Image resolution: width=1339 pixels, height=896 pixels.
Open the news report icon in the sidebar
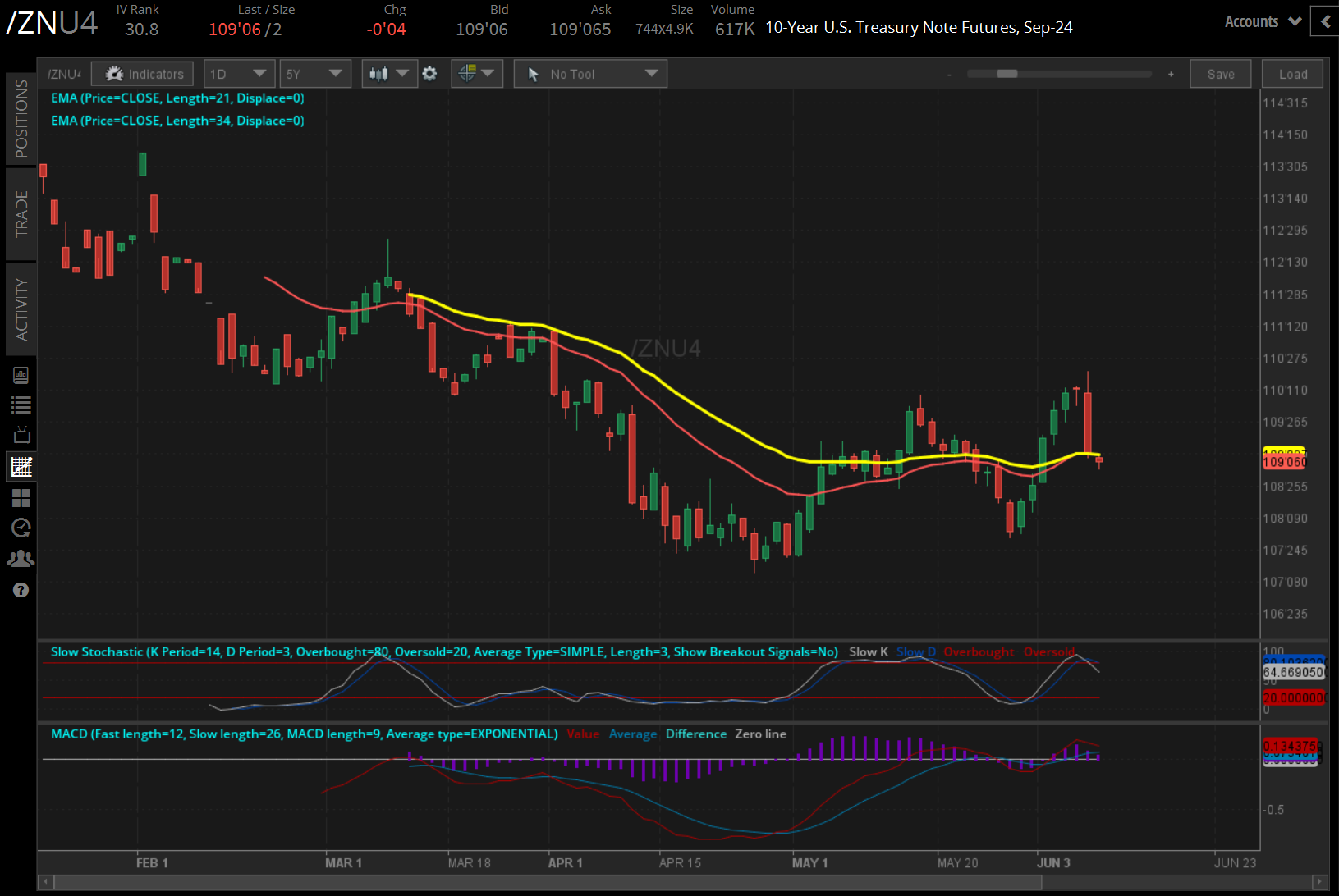pyautogui.click(x=21, y=375)
